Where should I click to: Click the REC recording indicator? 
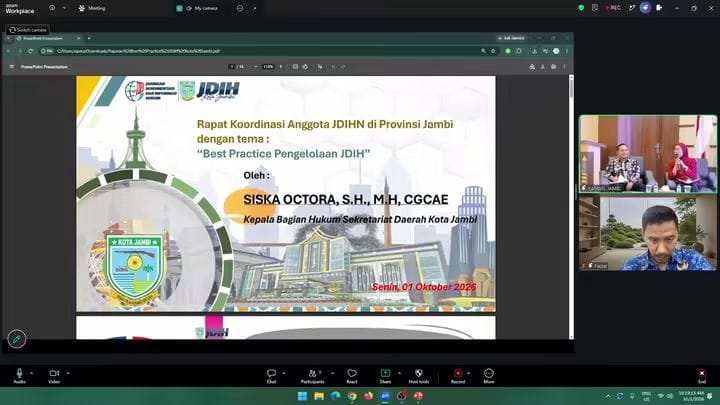613,8
